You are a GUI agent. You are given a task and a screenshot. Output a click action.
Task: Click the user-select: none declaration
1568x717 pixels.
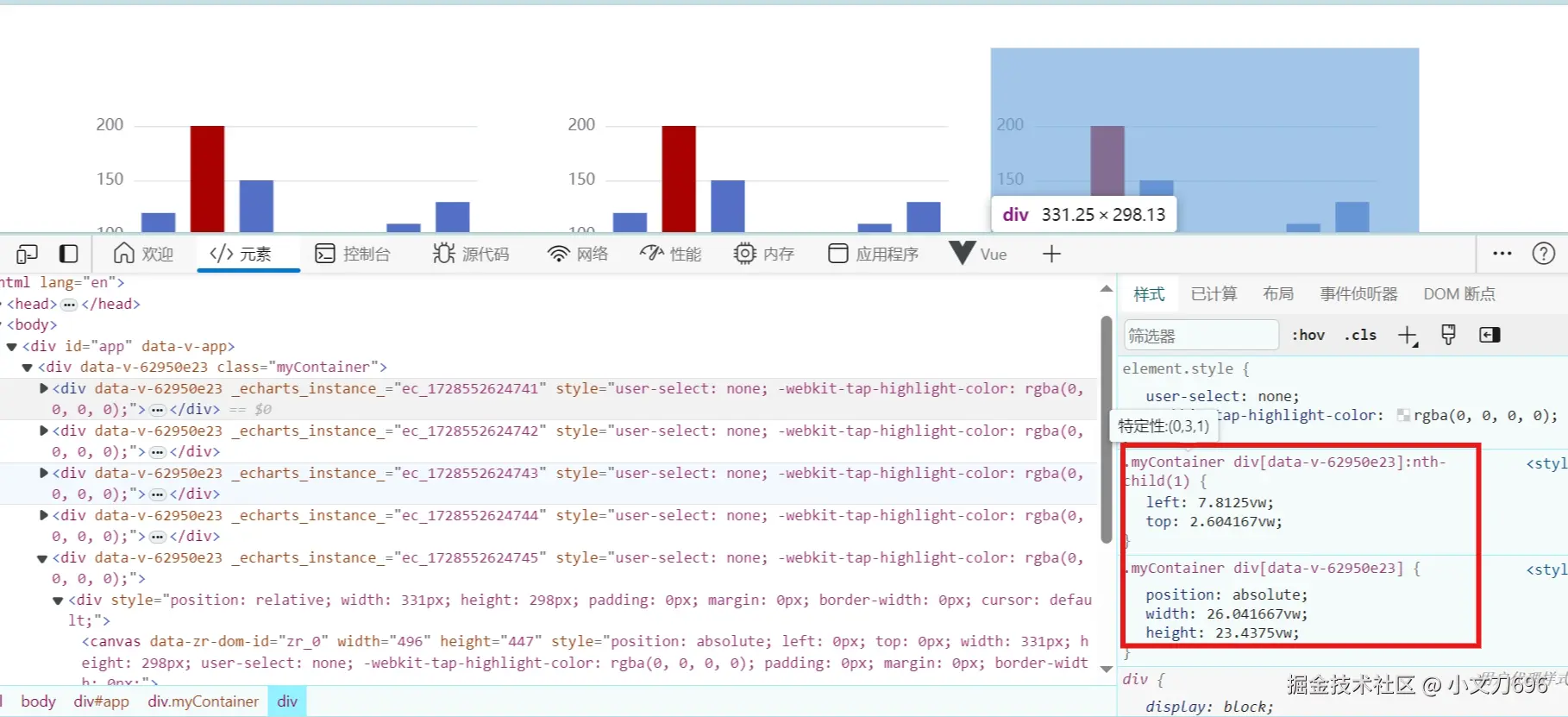[x=1222, y=396]
